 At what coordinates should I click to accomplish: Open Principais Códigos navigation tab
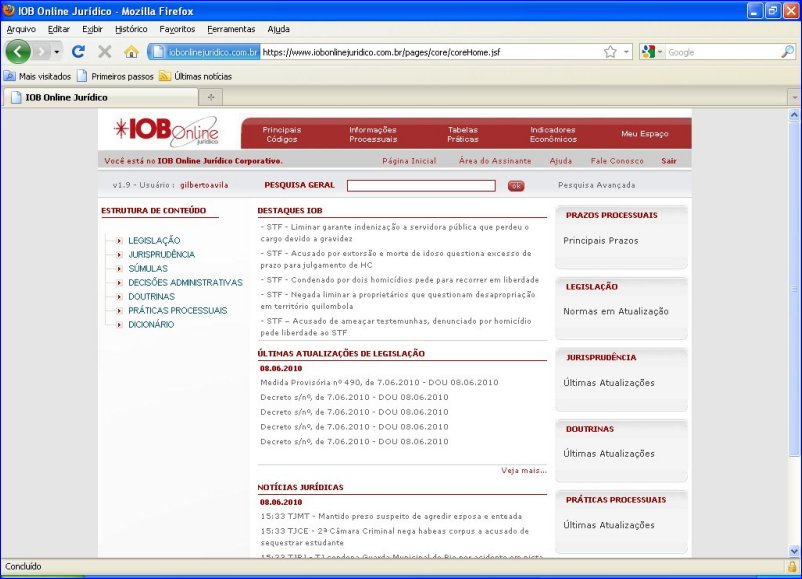(x=282, y=134)
